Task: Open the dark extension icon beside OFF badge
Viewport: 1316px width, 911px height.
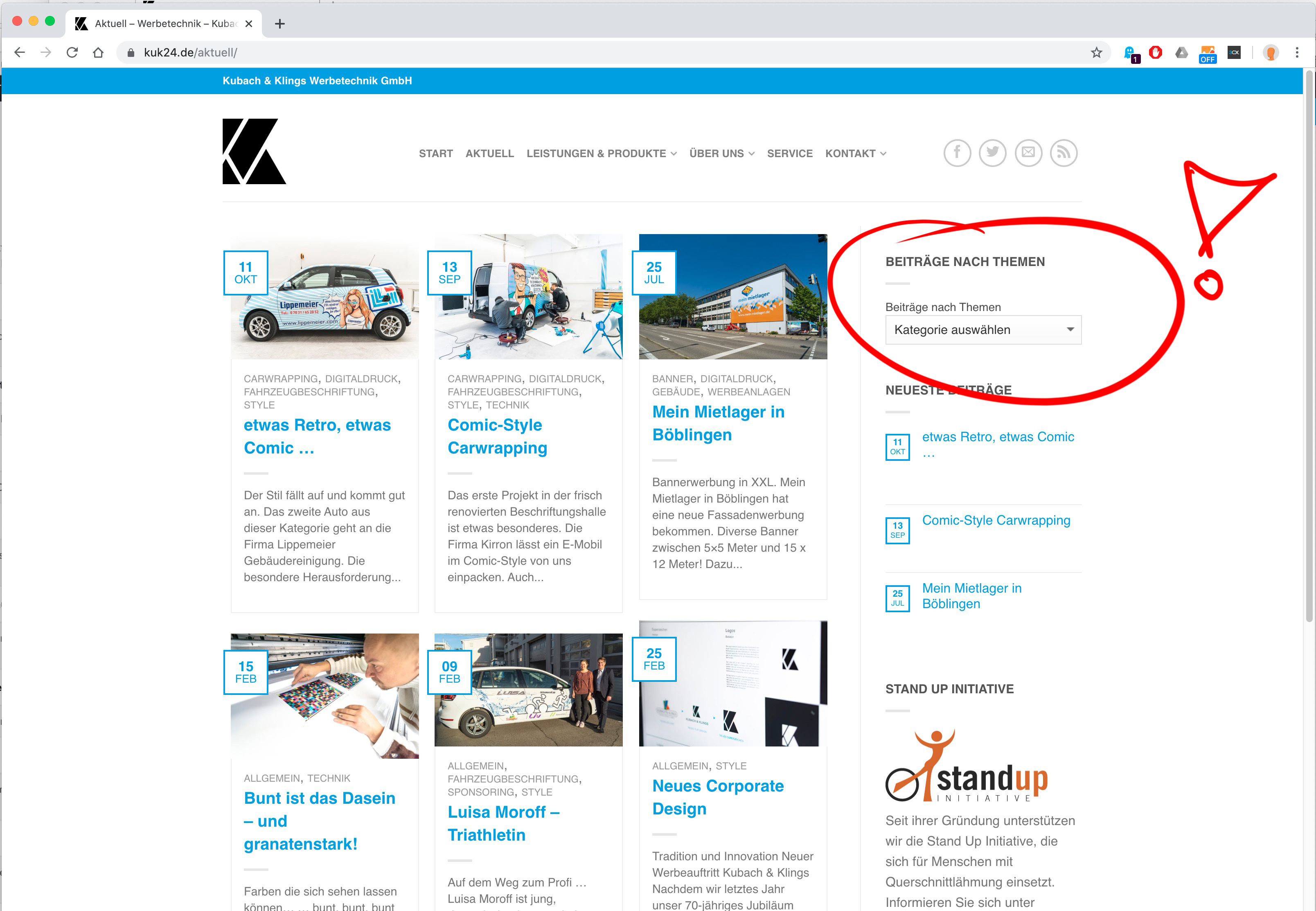Action: pyautogui.click(x=1234, y=52)
